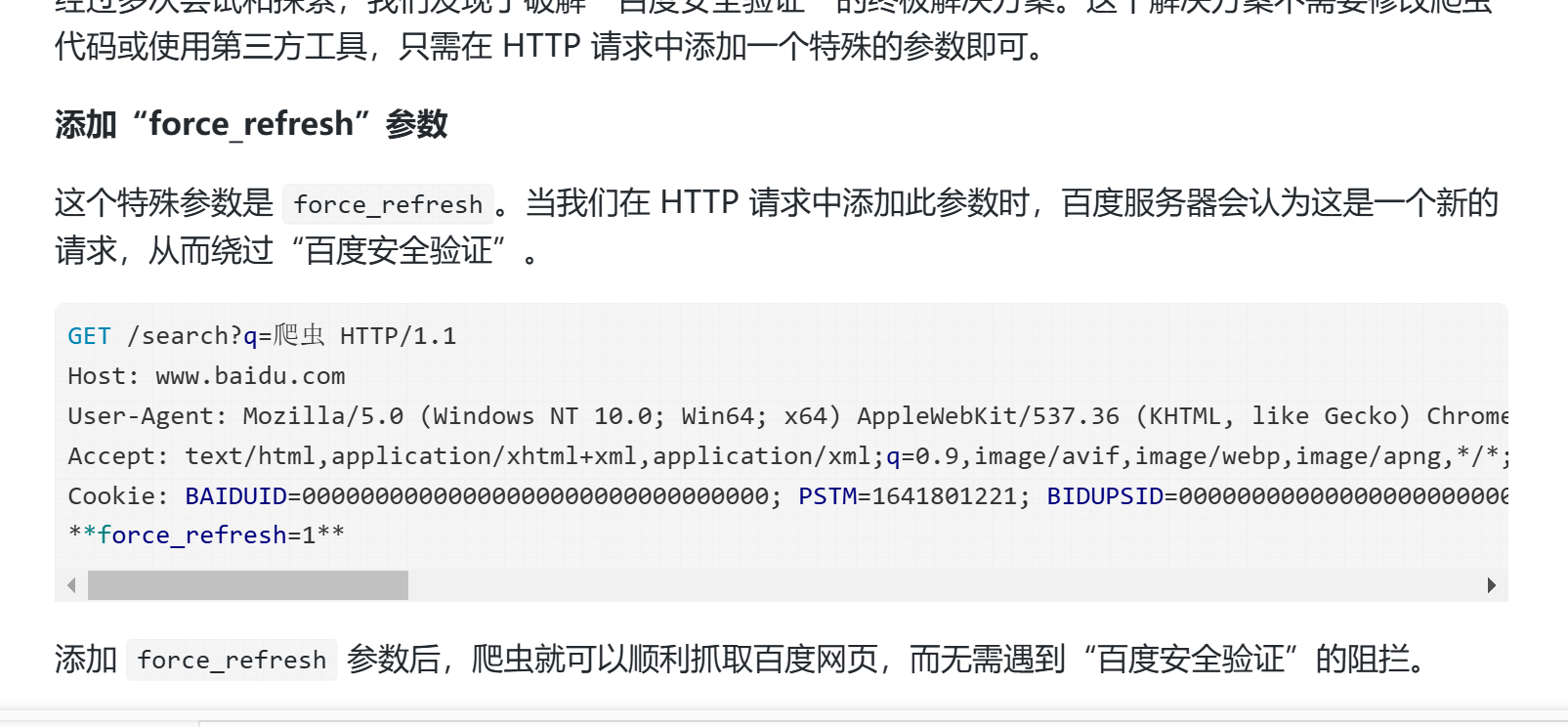This screenshot has width=1568, height=727.
Task: Click the **force_refresh=1** code line
Action: [x=206, y=535]
